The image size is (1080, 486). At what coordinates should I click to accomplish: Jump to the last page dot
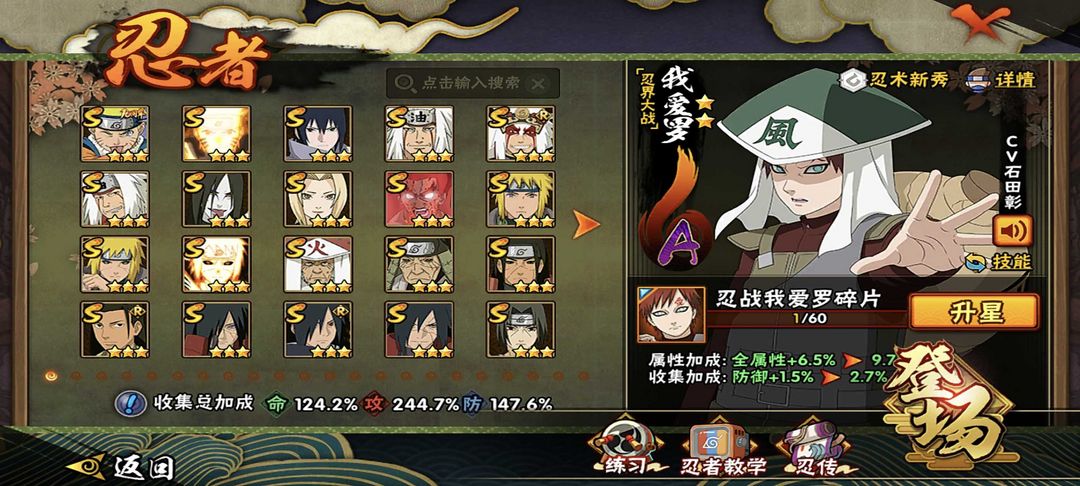(584, 376)
